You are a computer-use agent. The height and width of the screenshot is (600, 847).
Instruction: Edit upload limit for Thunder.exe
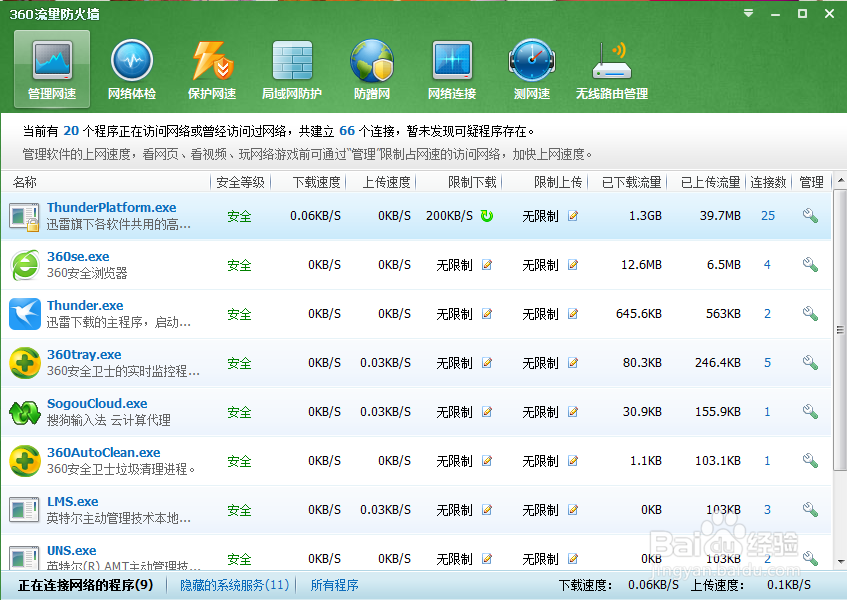click(x=573, y=314)
